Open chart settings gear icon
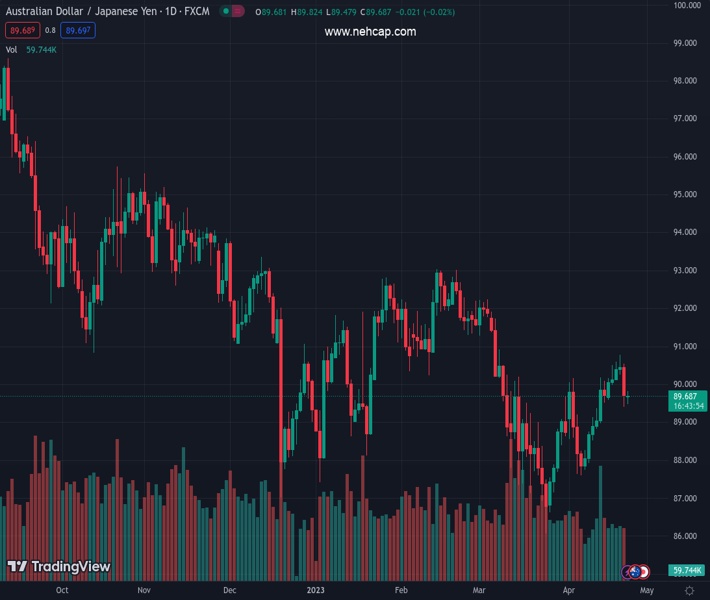This screenshot has height=600, width=710. (689, 591)
